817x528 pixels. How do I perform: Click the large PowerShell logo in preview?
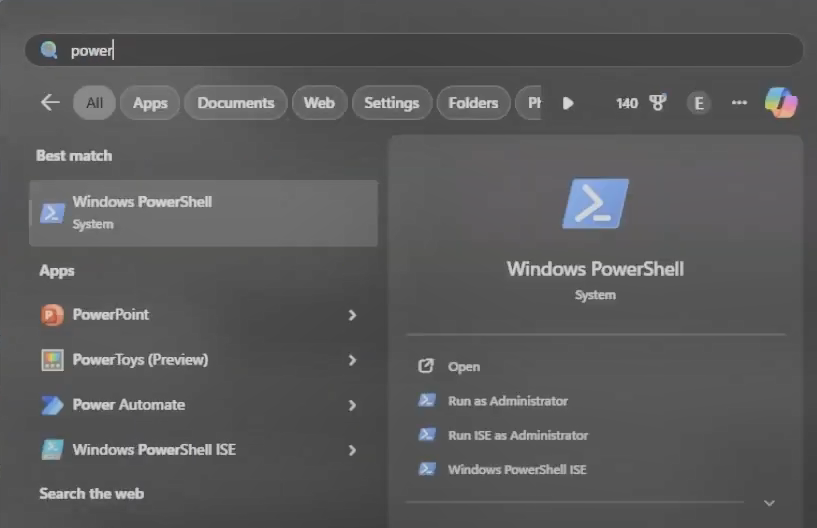click(596, 203)
